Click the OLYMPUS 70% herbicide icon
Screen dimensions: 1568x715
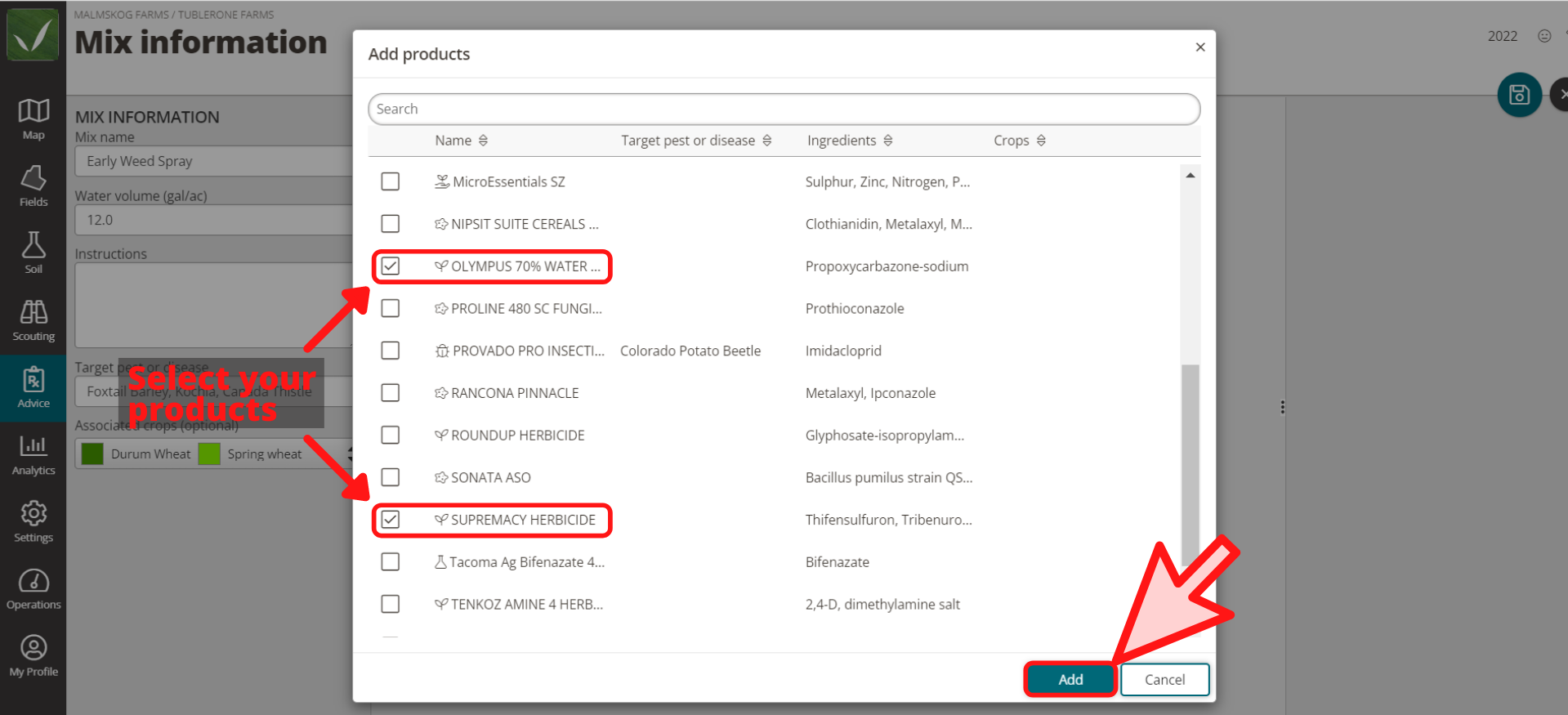[x=441, y=266]
